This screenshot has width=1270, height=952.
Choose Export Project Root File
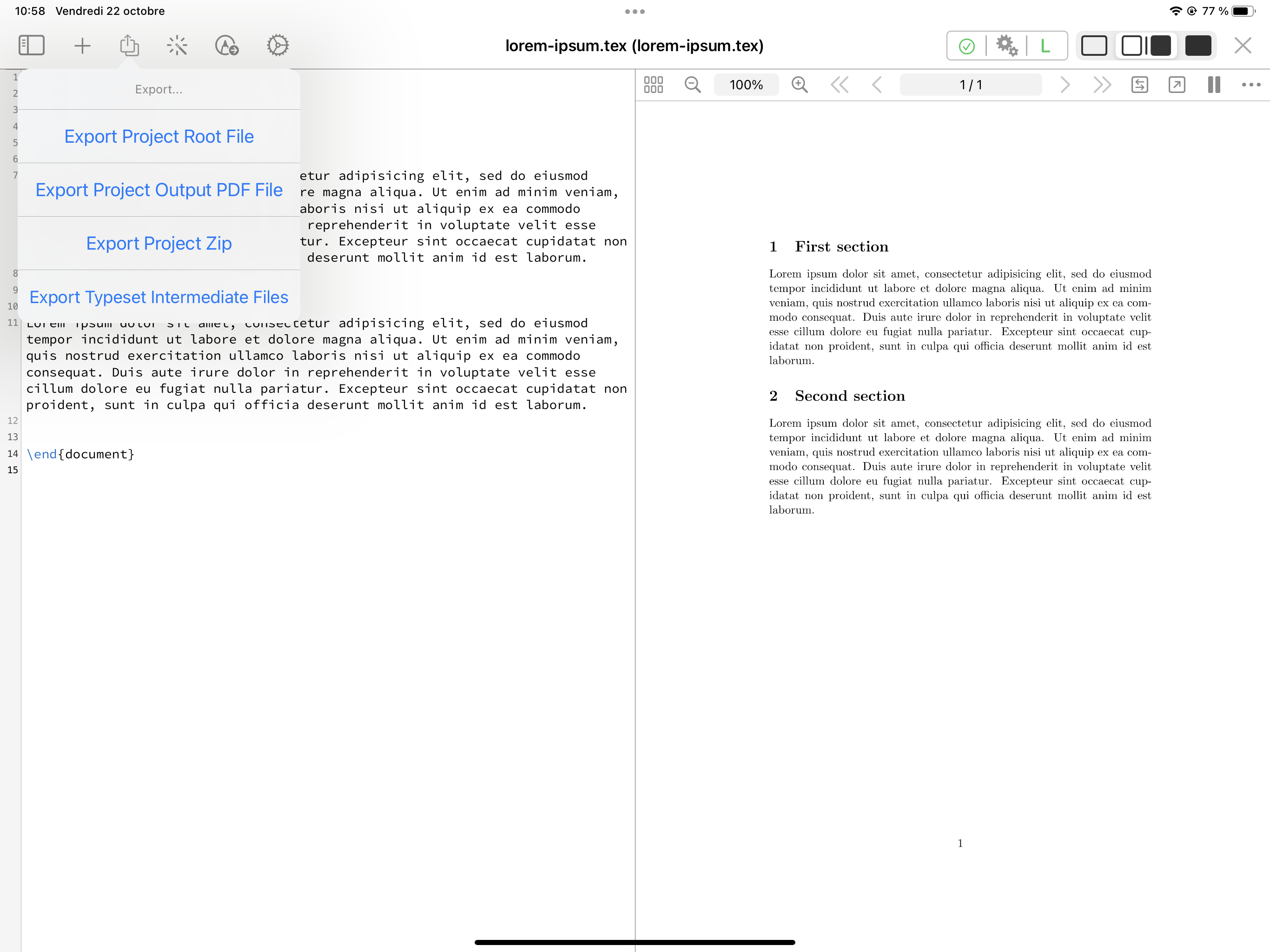159,137
